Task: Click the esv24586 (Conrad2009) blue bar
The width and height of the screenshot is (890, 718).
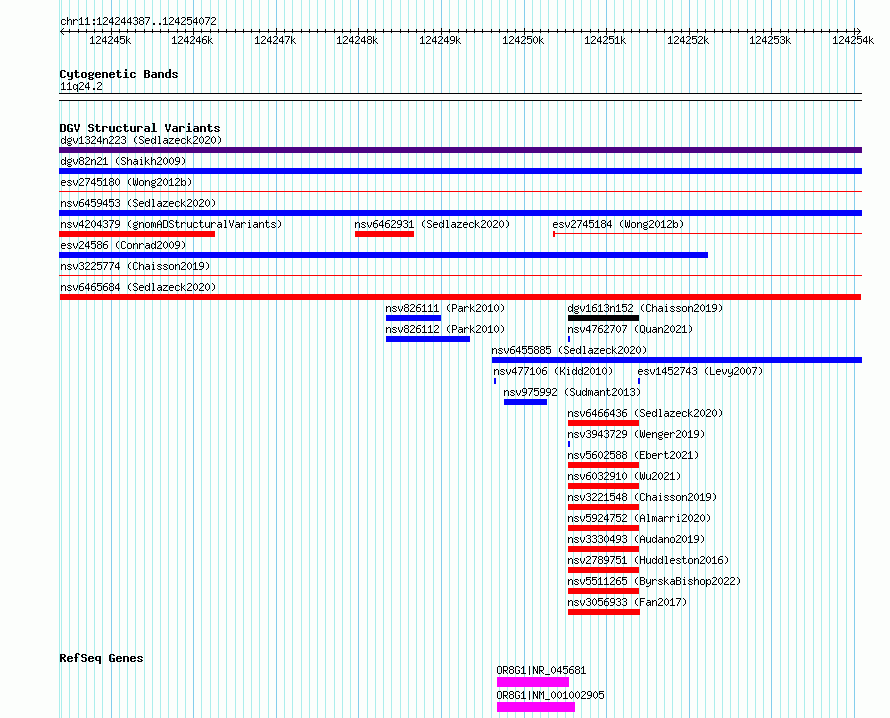Action: point(384,255)
